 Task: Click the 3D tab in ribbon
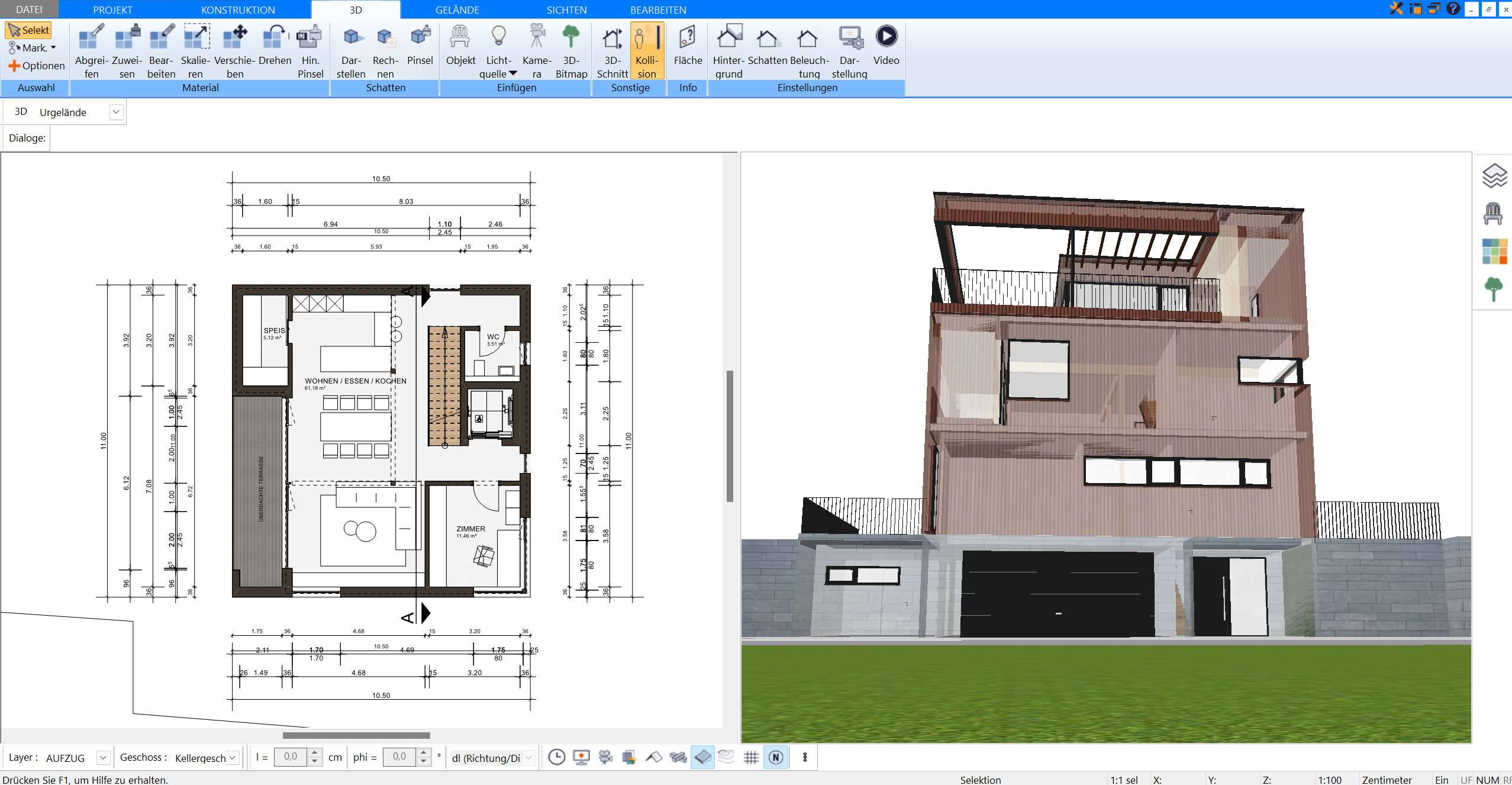(x=356, y=9)
